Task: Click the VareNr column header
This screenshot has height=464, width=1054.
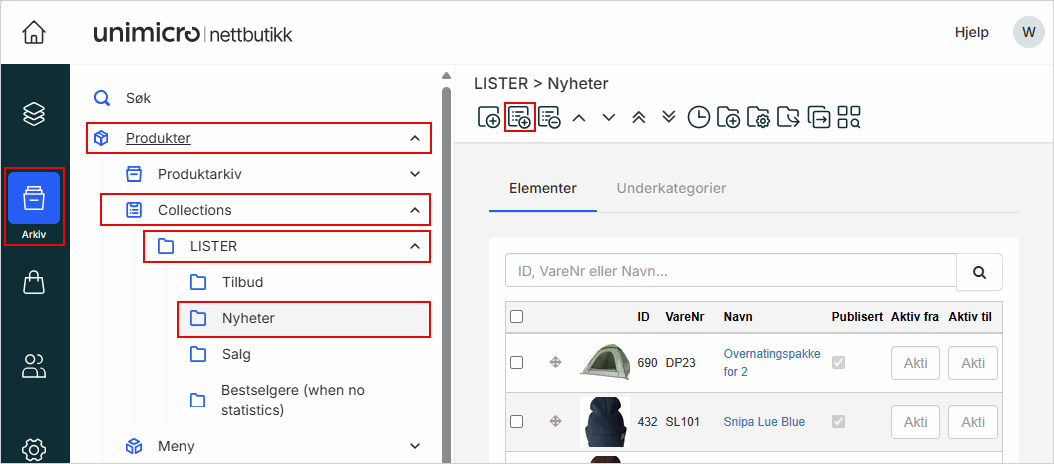Action: point(684,317)
